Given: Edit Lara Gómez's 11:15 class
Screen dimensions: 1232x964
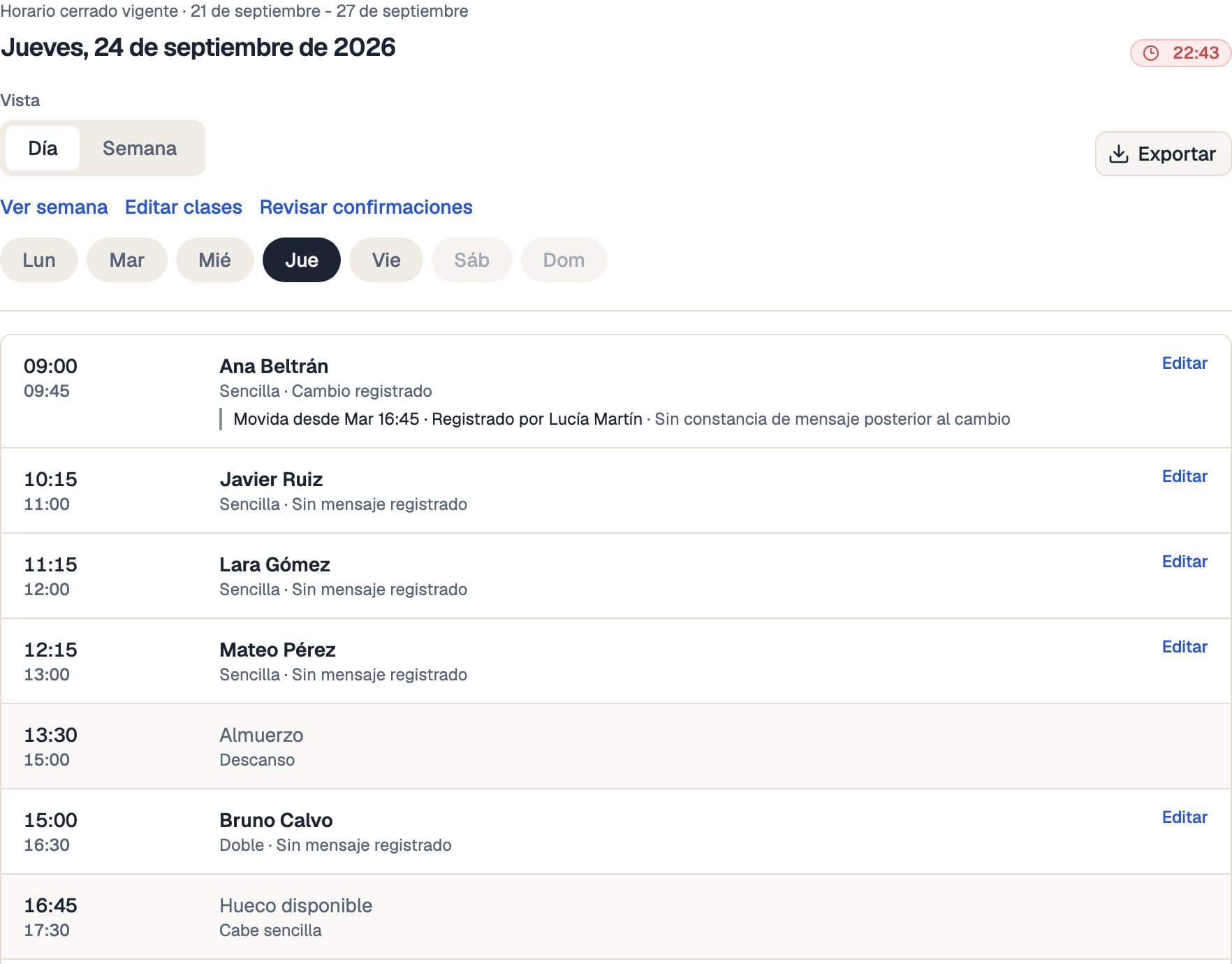Looking at the screenshot, I should (1185, 562).
